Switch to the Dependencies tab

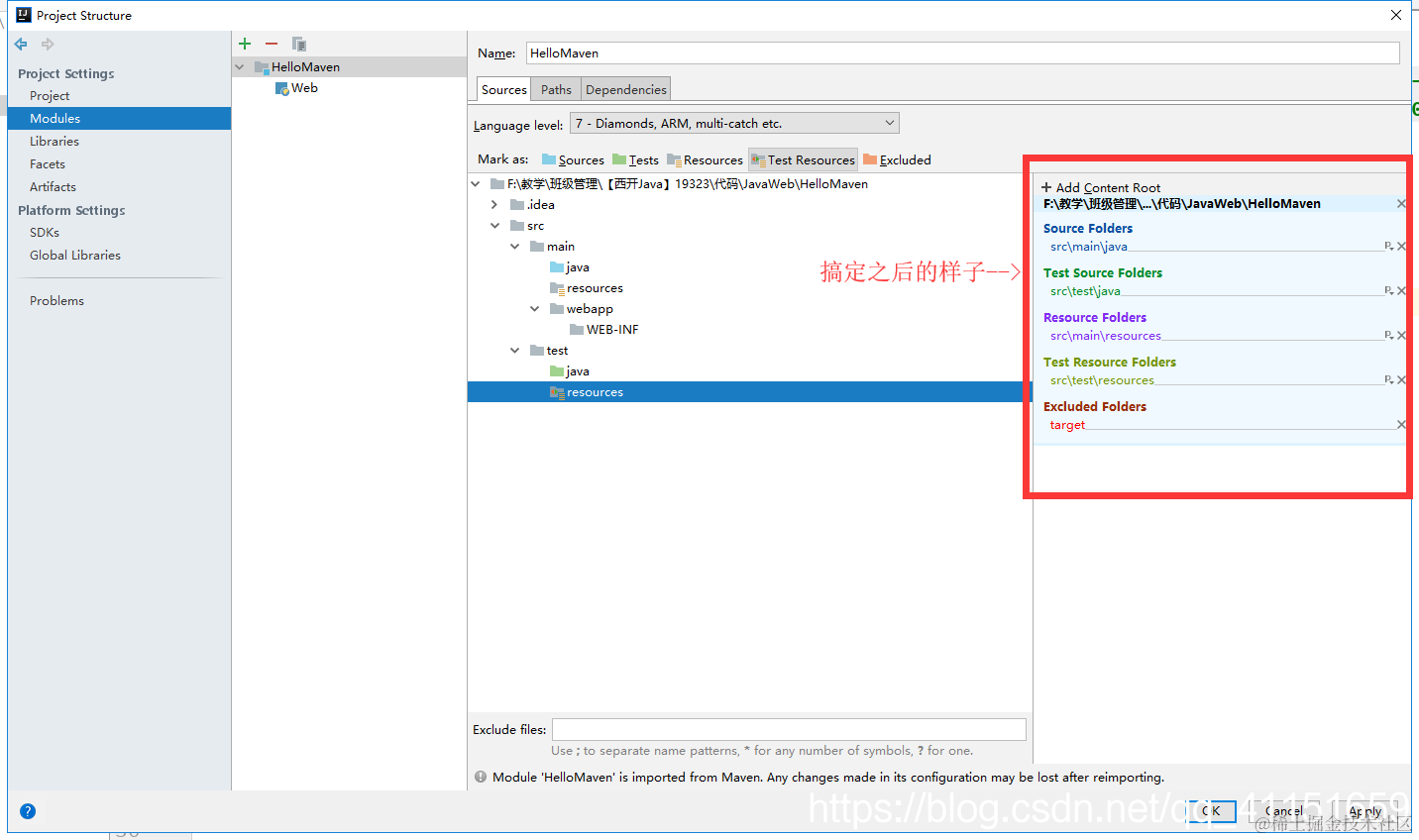(626, 90)
